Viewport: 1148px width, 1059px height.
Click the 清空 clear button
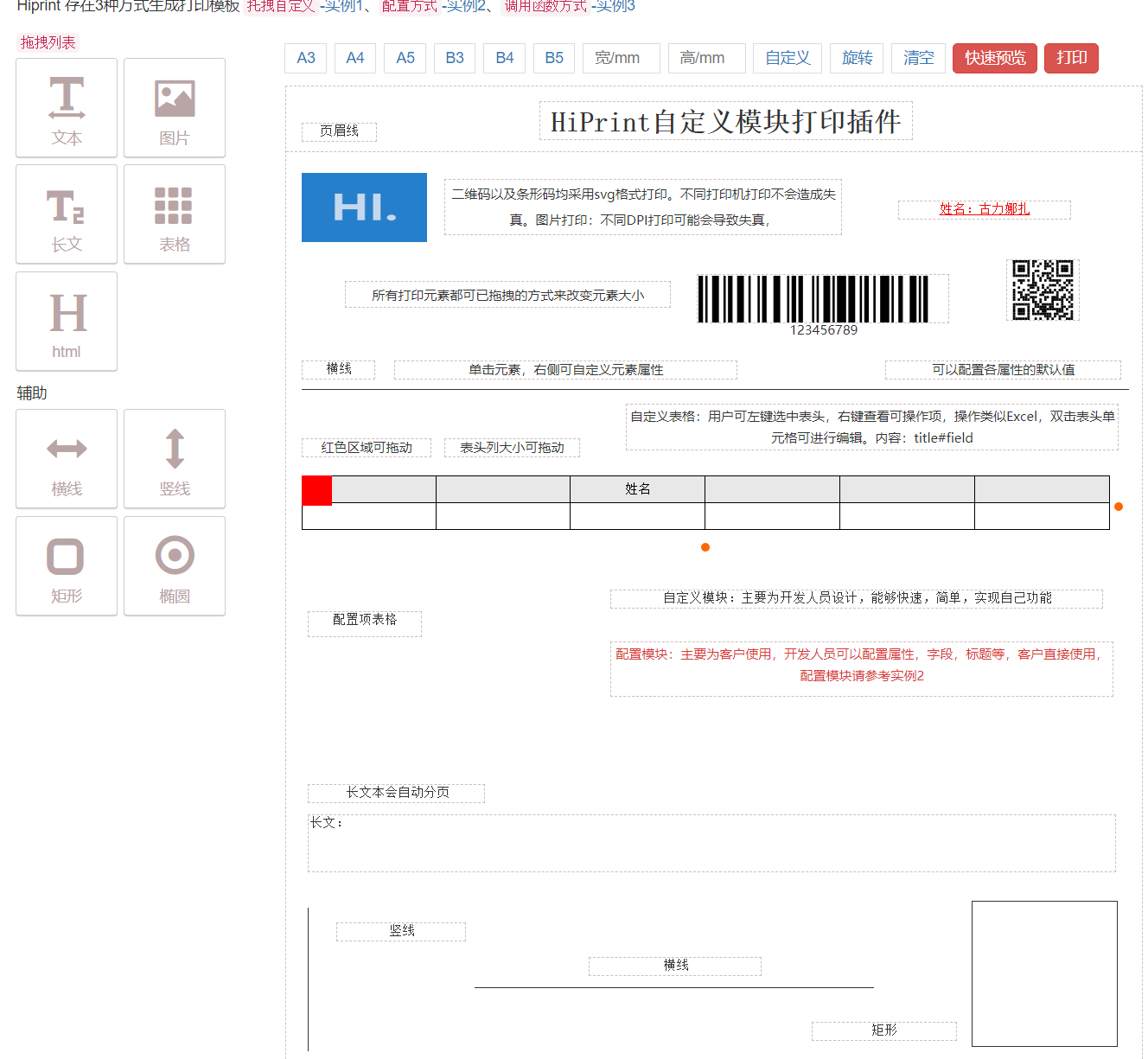919,58
